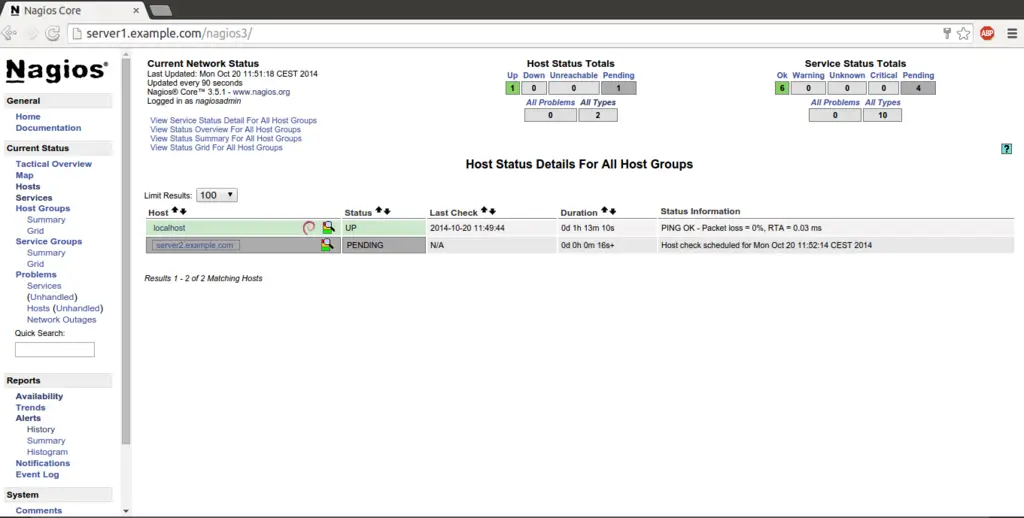Open Home in the sidebar

(x=28, y=116)
